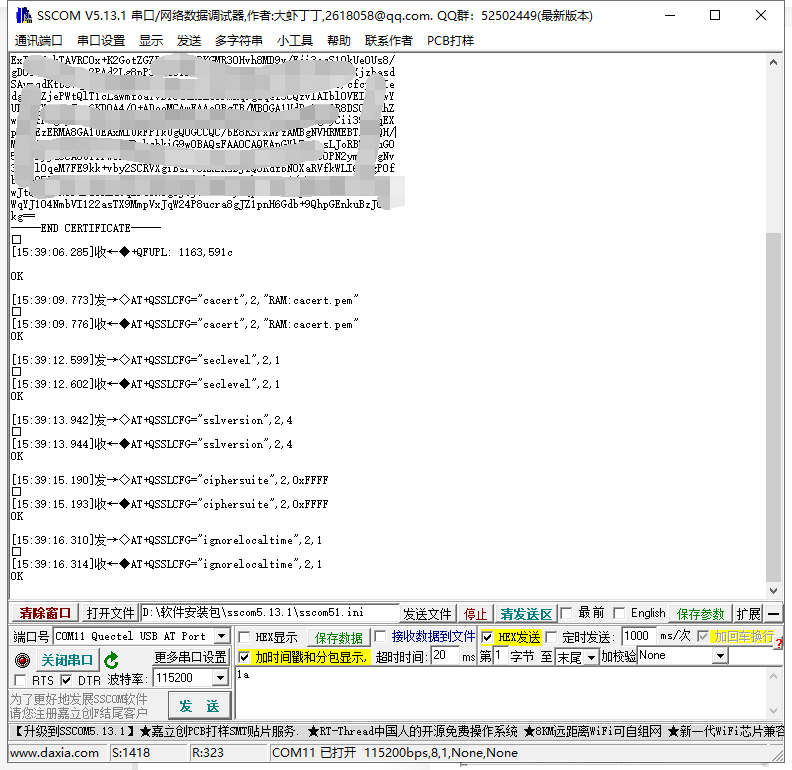Image resolution: width=792 pixels, height=770 pixels.
Task: Open the 帮助 menu
Action: click(x=338, y=40)
